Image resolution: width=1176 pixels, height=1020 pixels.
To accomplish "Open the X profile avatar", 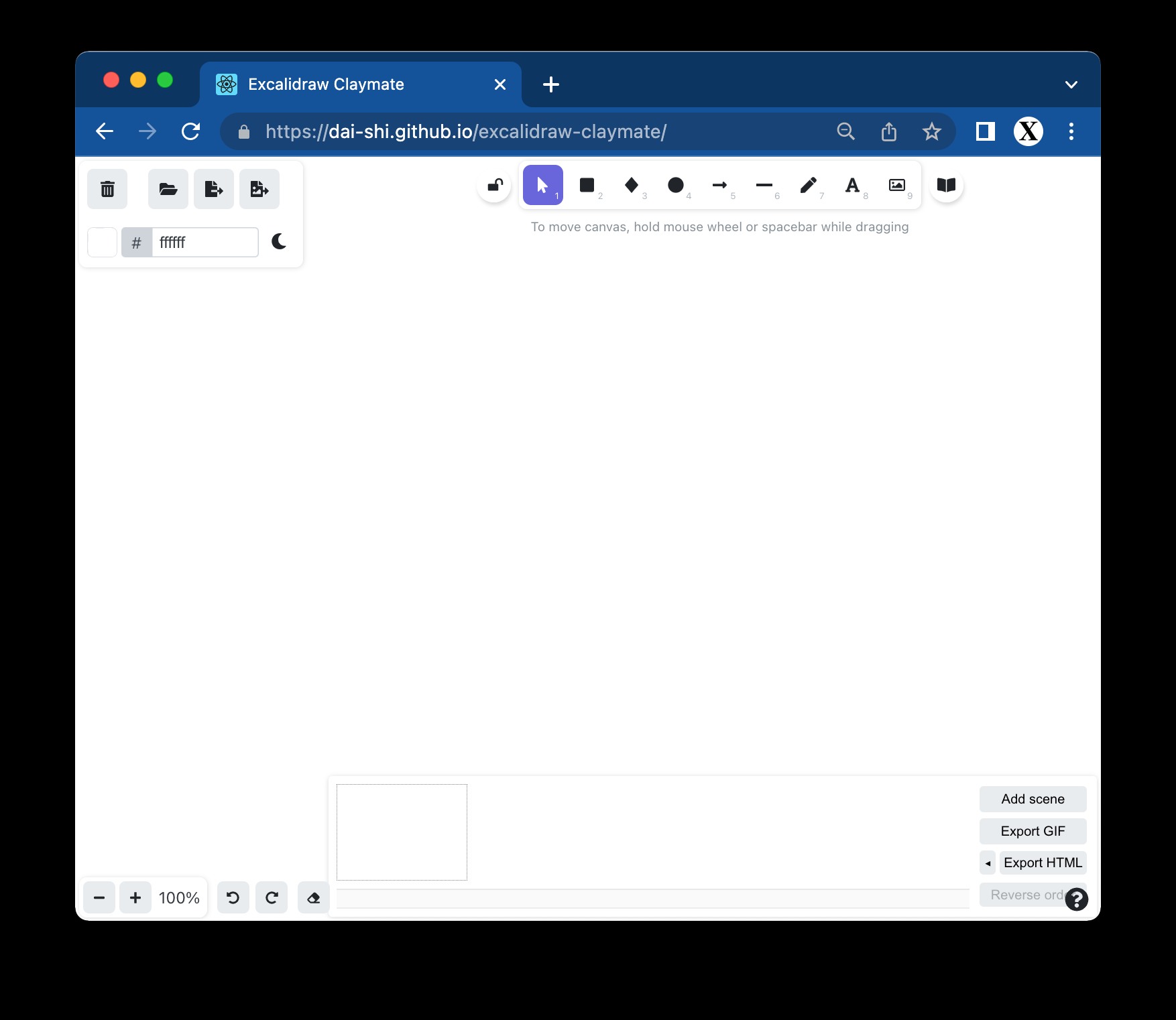I will (1028, 131).
